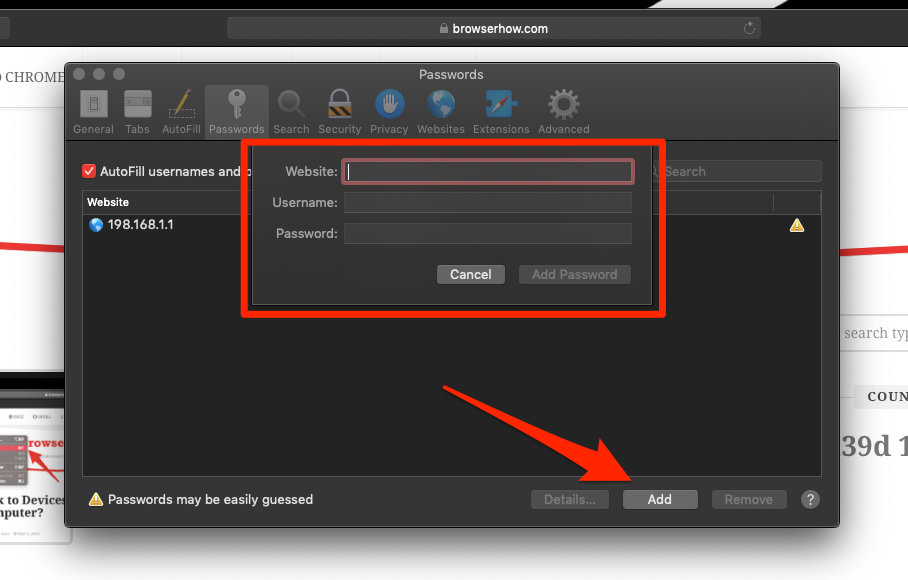The image size is (908, 580).
Task: Click Passwords may be easily guessed text
Action: (210, 500)
